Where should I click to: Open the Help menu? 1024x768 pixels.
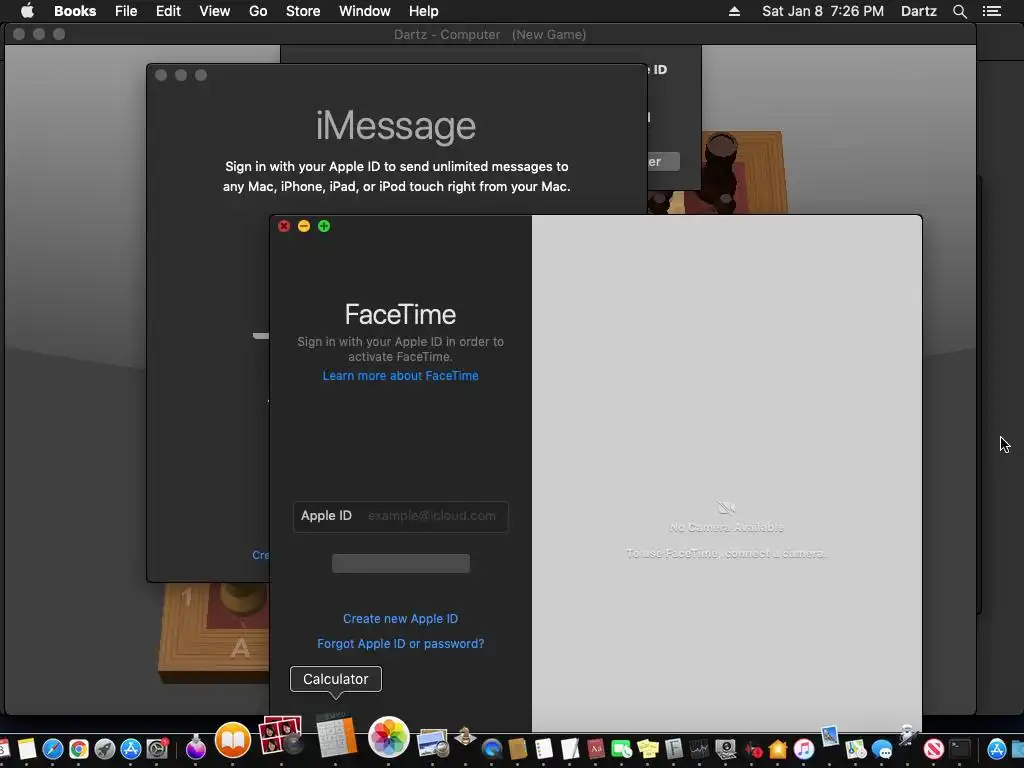(x=423, y=11)
